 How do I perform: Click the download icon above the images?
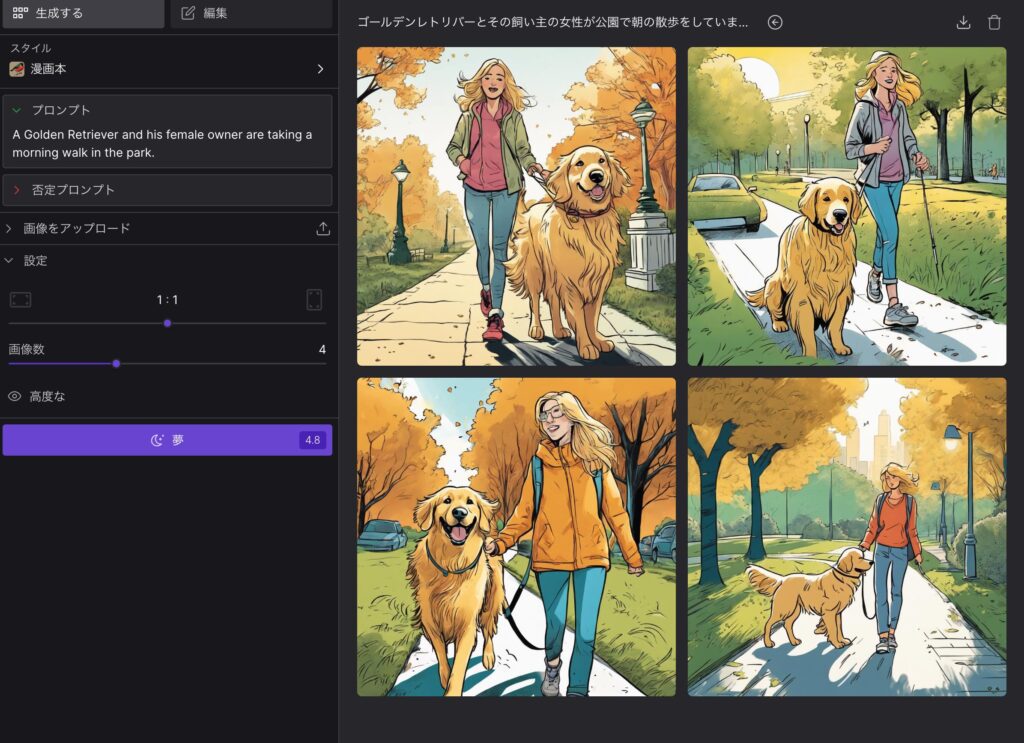pyautogui.click(x=963, y=22)
